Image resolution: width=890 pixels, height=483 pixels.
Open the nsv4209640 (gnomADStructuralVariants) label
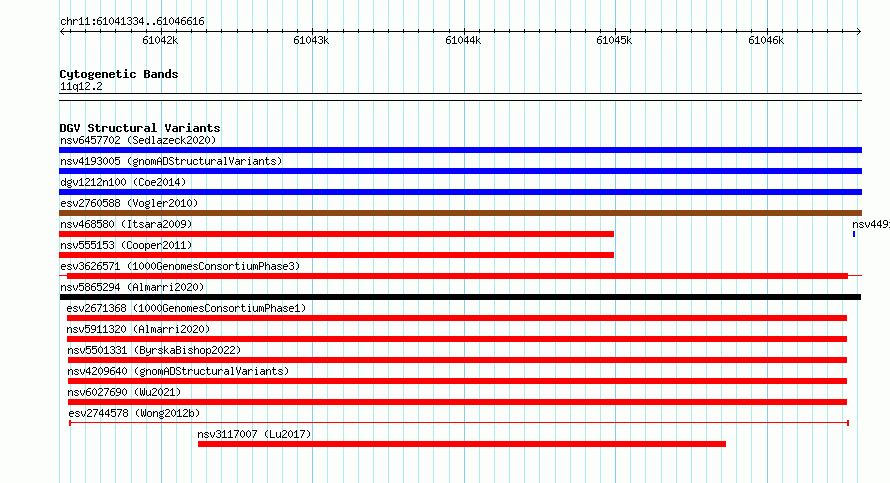click(x=178, y=371)
